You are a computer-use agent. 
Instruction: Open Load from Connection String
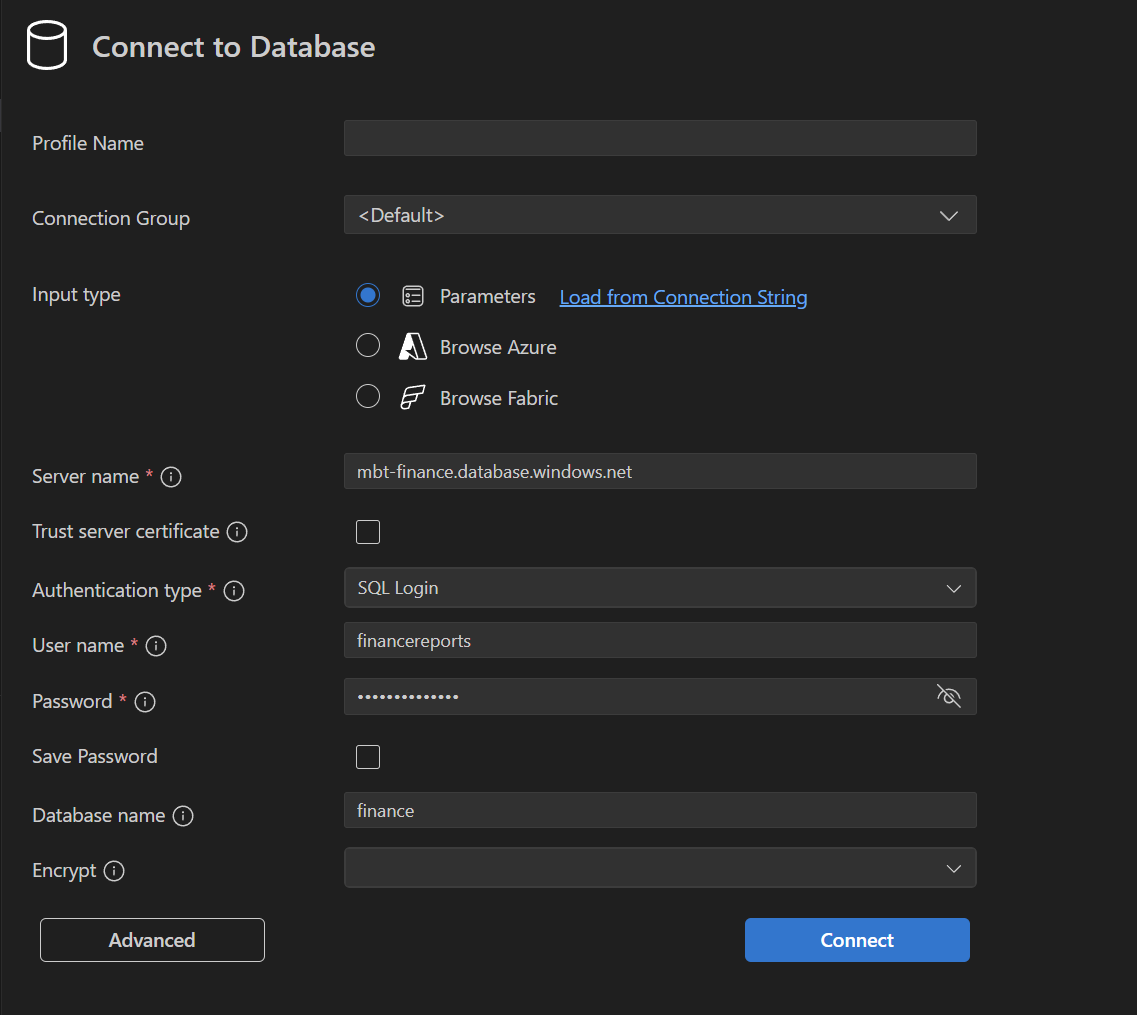tap(683, 297)
